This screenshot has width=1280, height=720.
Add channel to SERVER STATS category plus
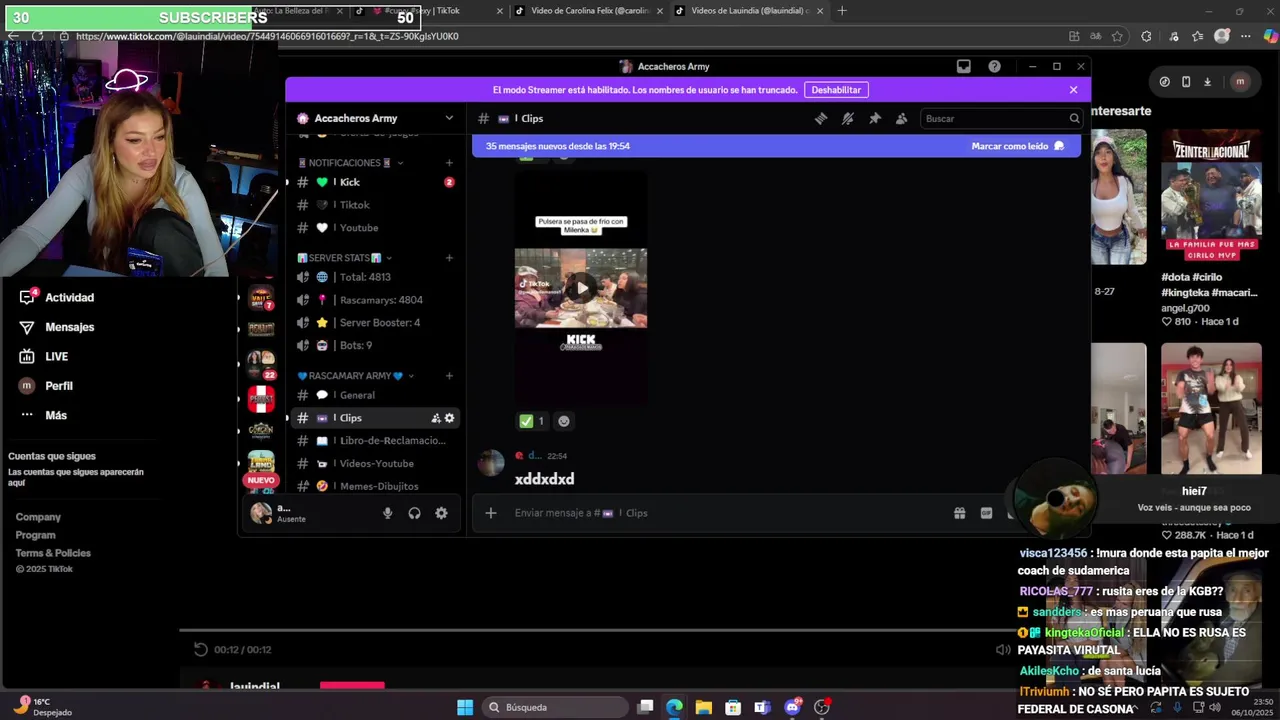[x=449, y=258]
